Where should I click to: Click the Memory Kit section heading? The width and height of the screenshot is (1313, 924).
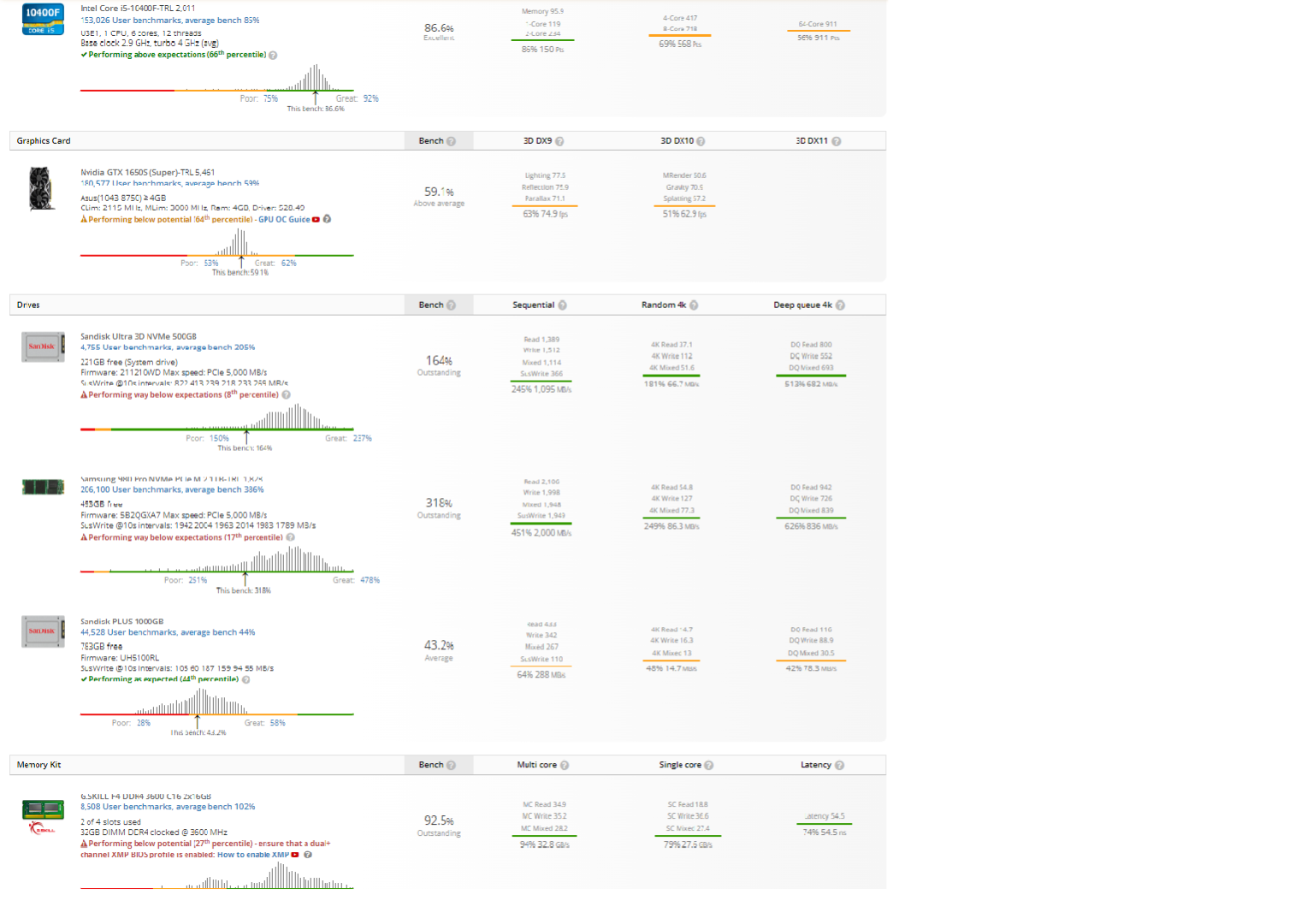(x=38, y=766)
